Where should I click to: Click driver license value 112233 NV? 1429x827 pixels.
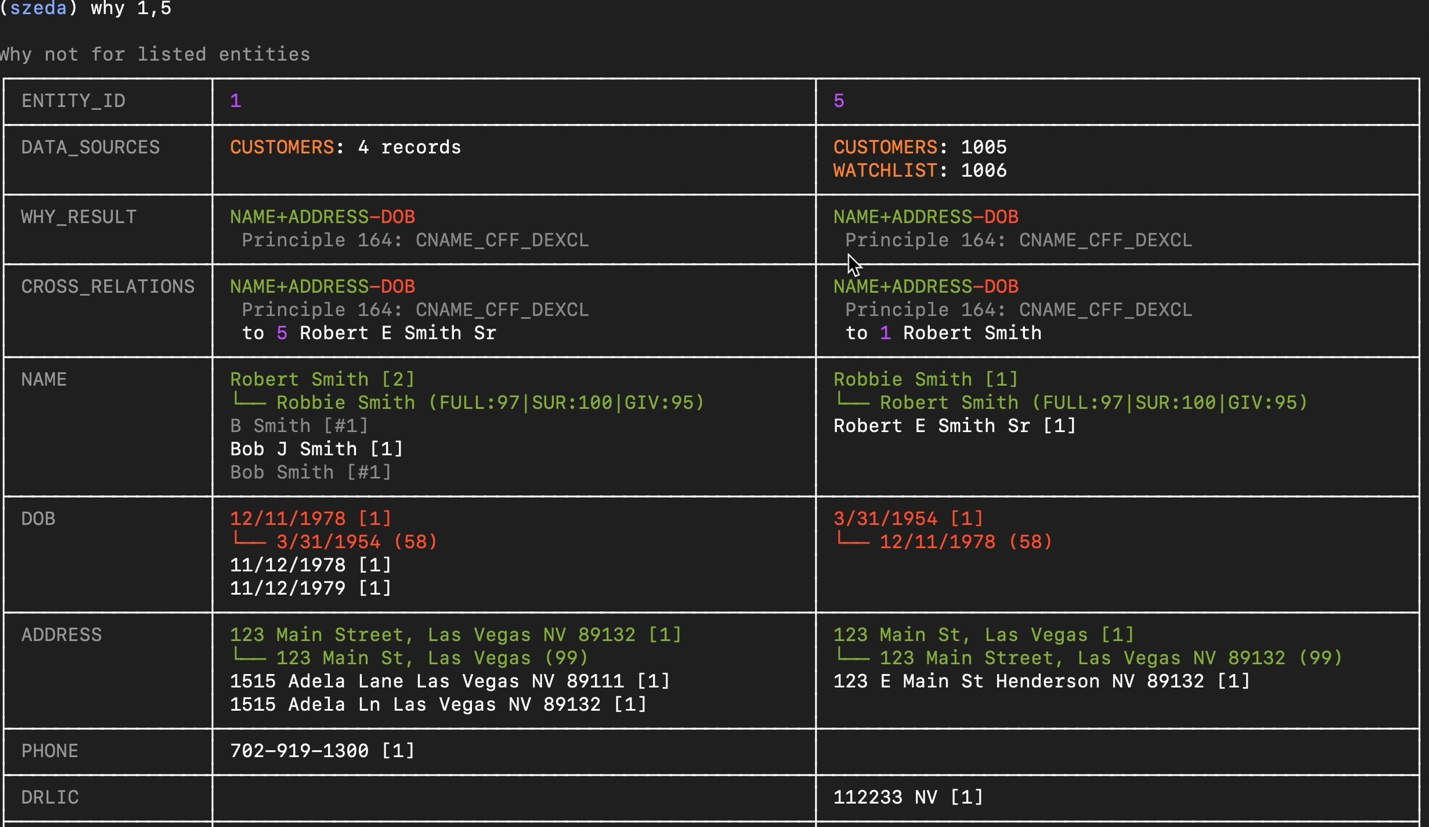click(907, 798)
